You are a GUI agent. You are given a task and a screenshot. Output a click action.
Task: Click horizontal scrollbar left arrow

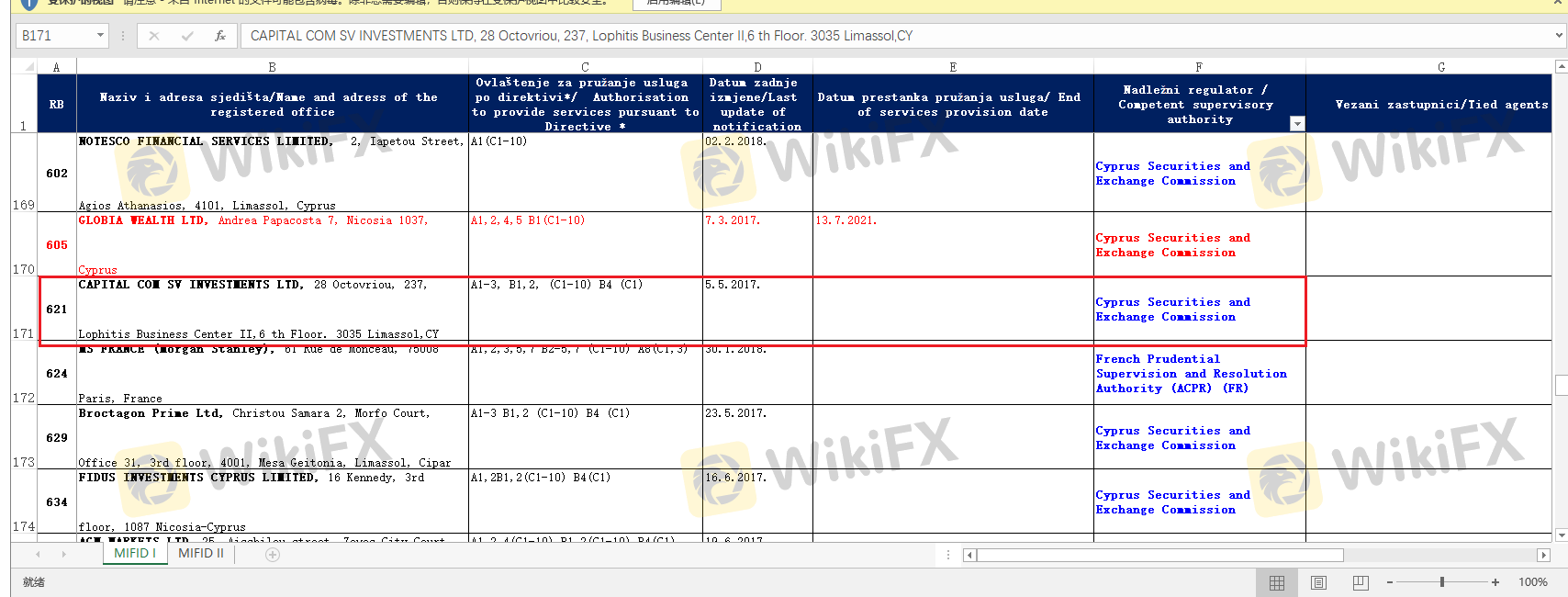(969, 555)
